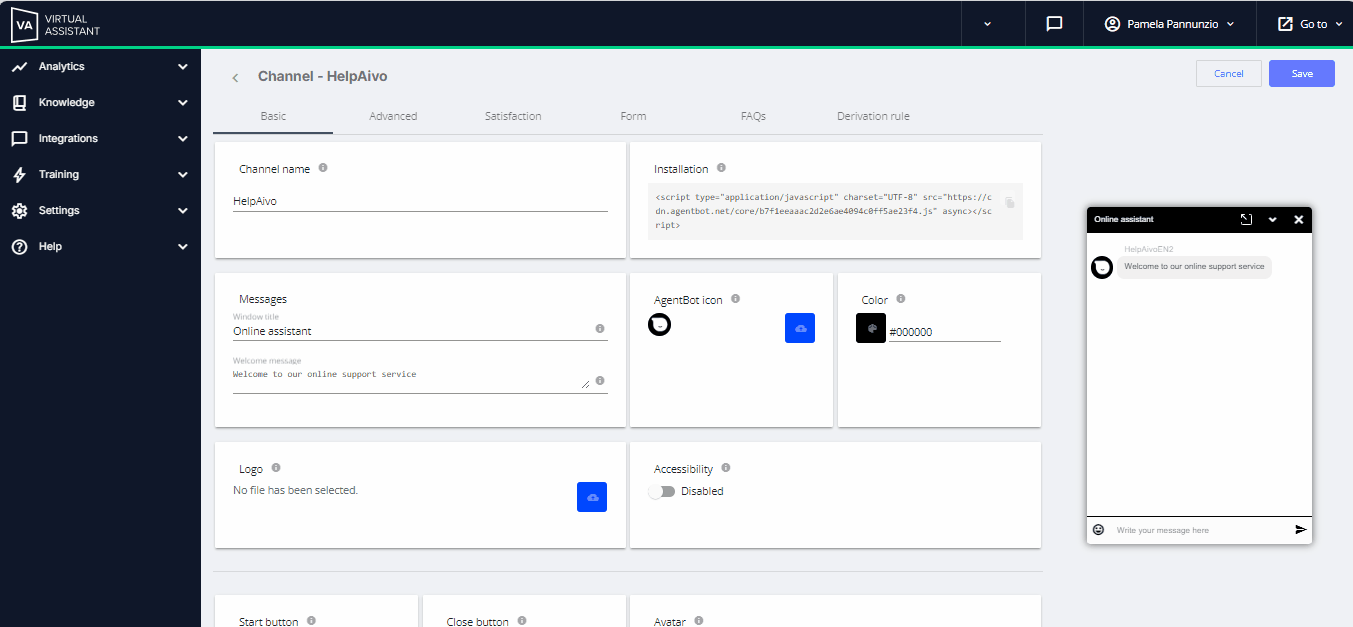
Task: Click the Training lightning bolt icon
Action: (19, 175)
